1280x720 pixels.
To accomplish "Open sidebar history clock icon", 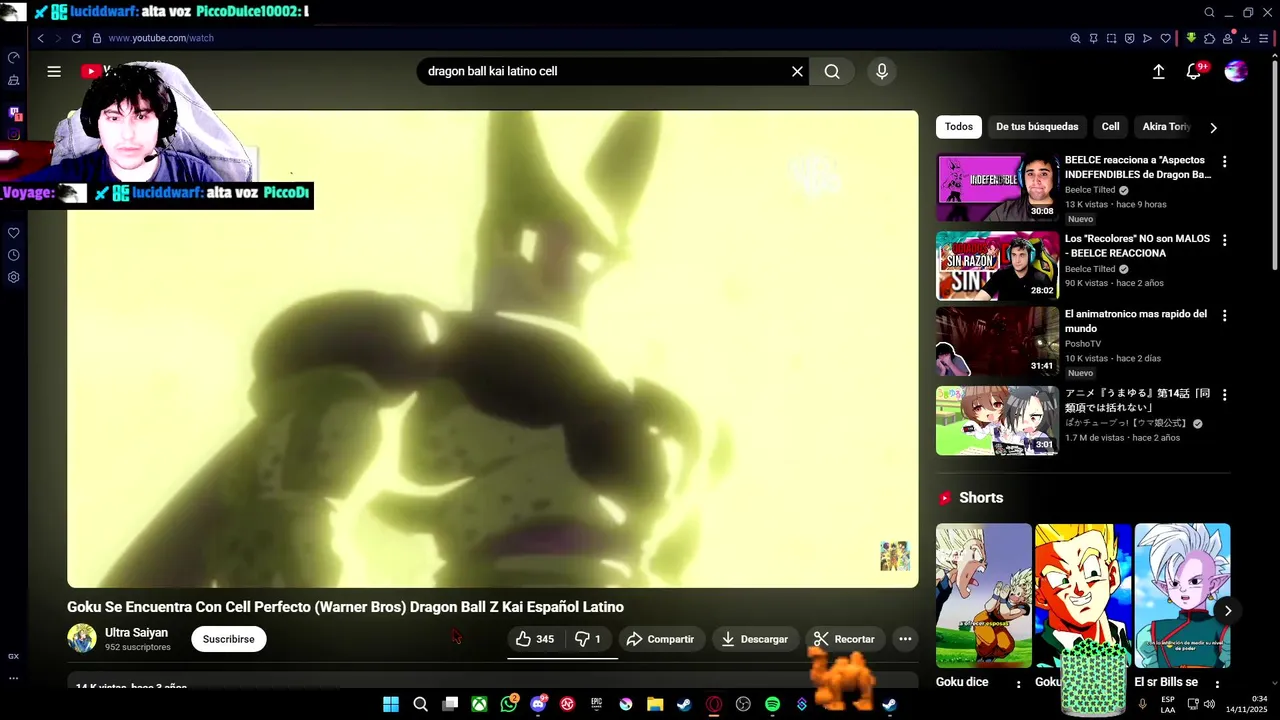I will tap(14, 255).
